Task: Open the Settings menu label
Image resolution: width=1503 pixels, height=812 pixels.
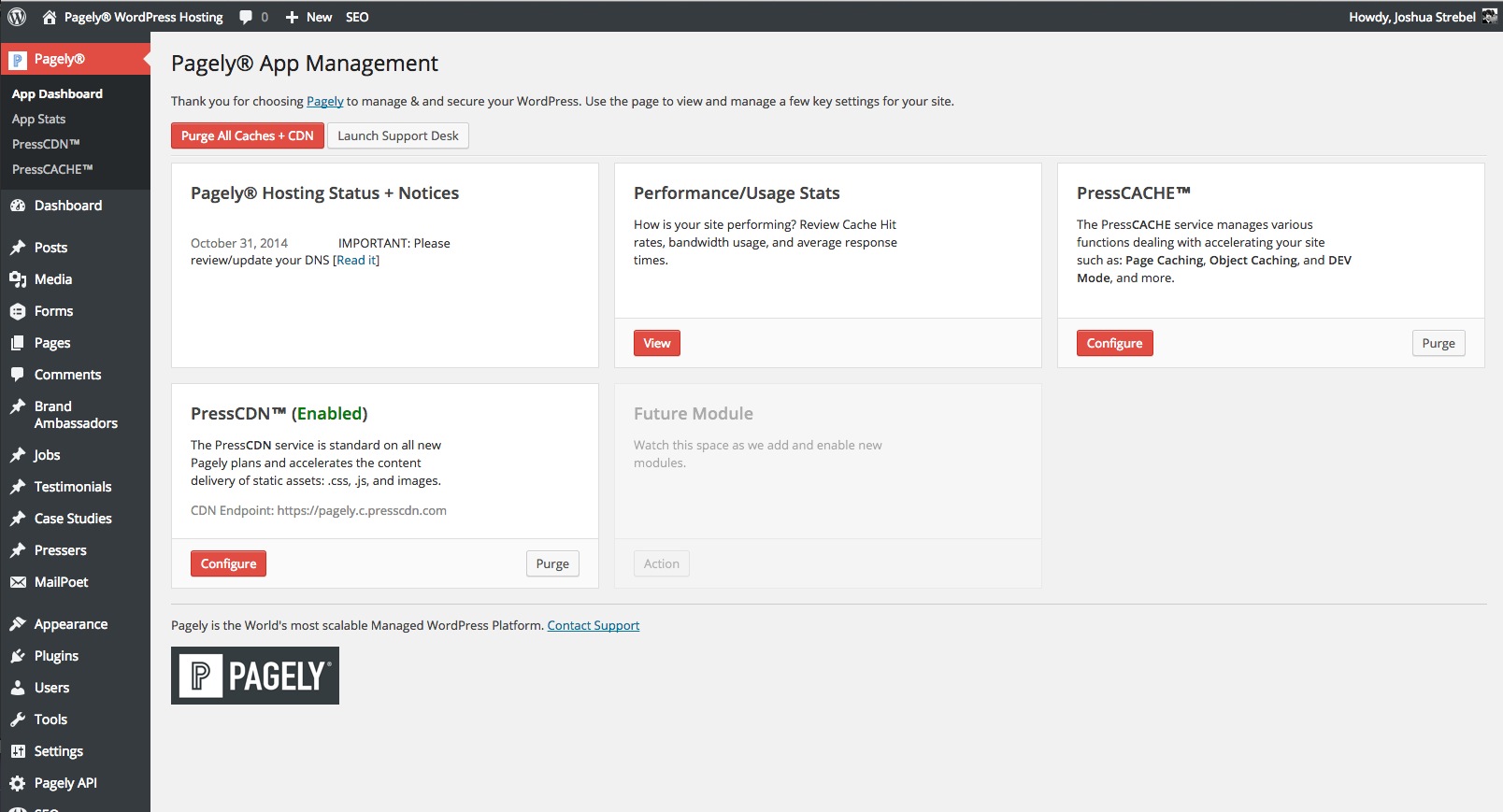Action: [59, 751]
